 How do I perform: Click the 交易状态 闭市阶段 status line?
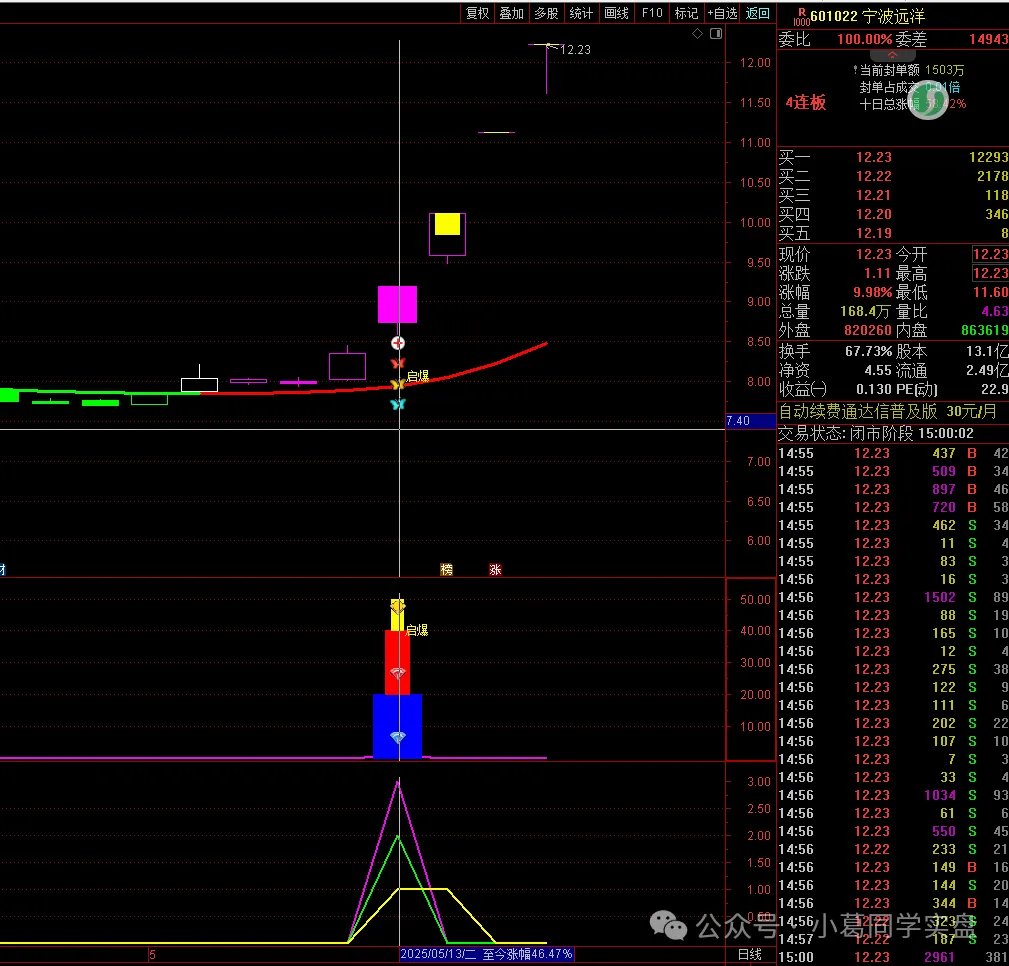[x=876, y=433]
